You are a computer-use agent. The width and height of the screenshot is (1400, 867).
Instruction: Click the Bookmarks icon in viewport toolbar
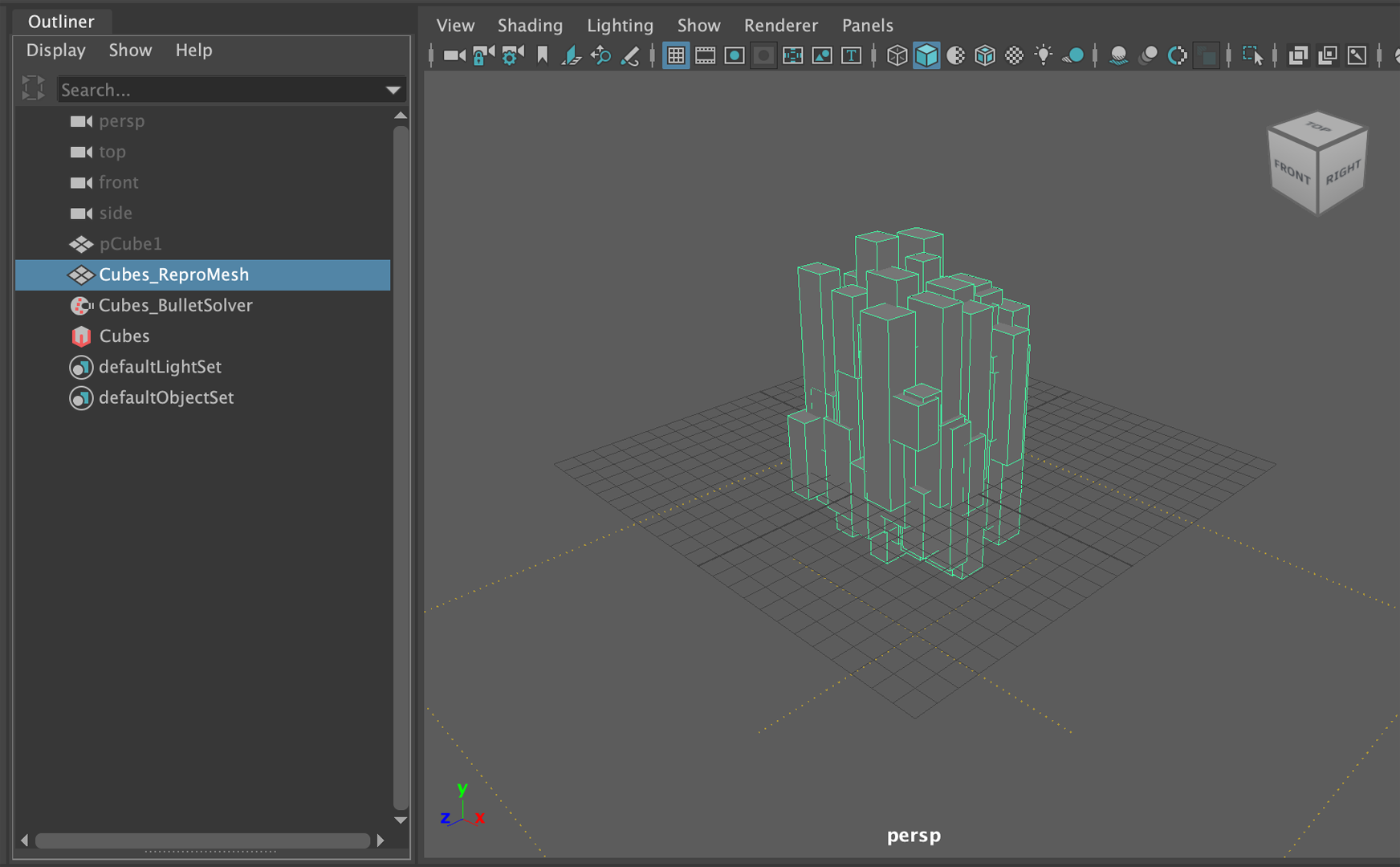pyautogui.click(x=543, y=55)
